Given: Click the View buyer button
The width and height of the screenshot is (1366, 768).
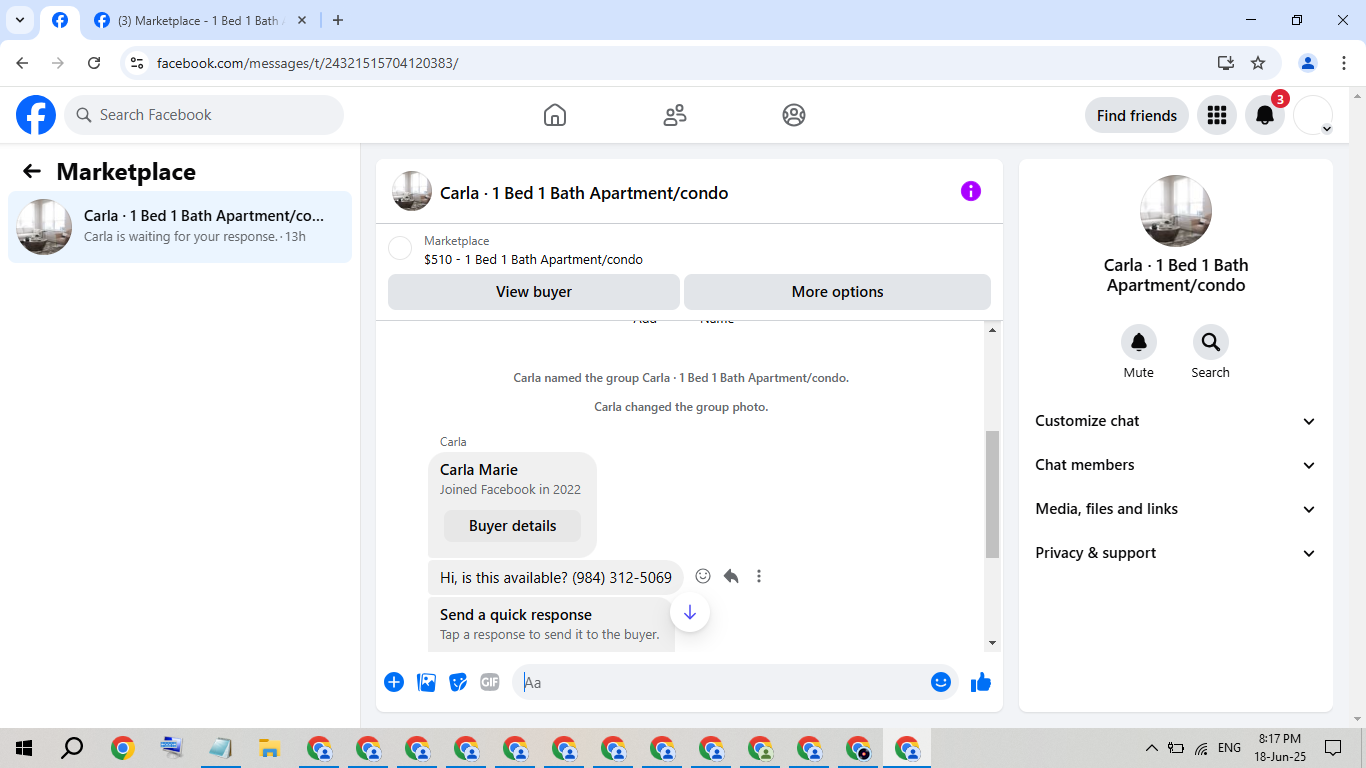Looking at the screenshot, I should click(534, 292).
